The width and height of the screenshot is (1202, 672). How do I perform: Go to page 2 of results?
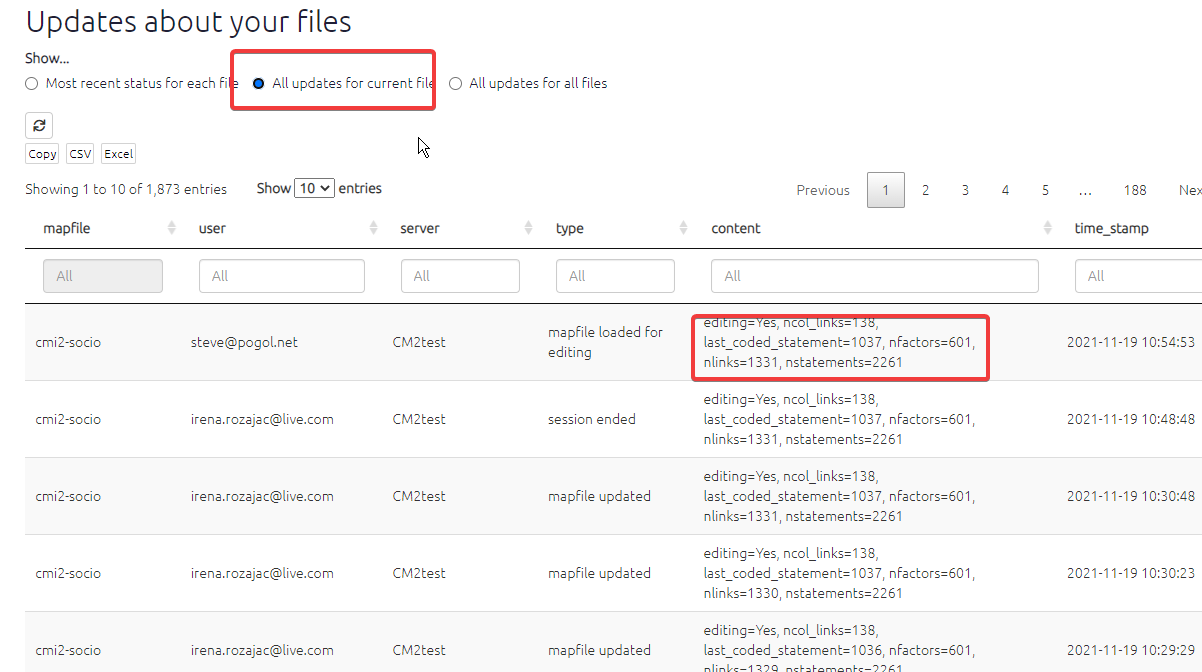(925, 190)
